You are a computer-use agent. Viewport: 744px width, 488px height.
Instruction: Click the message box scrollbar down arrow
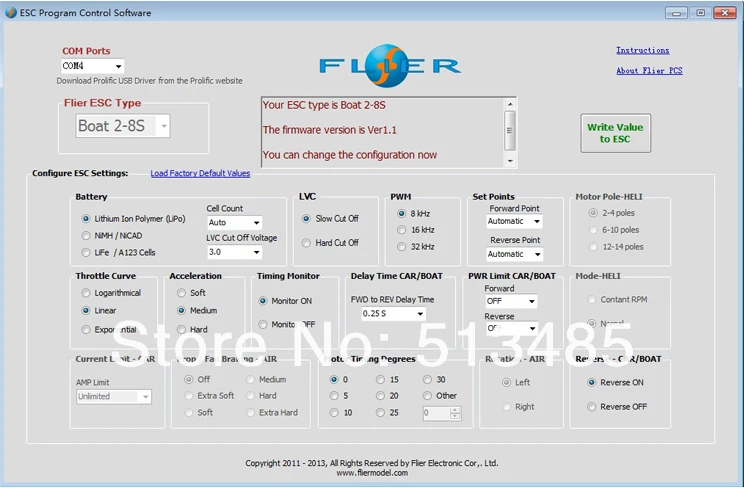point(510,161)
